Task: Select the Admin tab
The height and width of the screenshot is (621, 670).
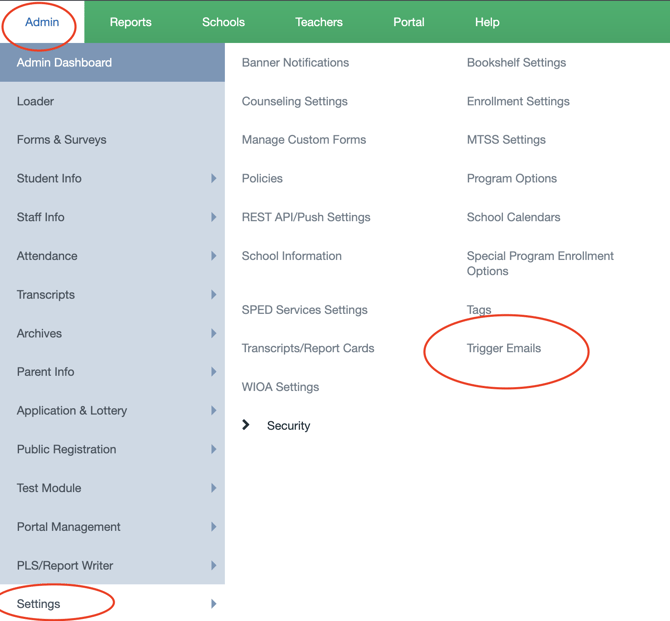Action: pyautogui.click(x=42, y=22)
